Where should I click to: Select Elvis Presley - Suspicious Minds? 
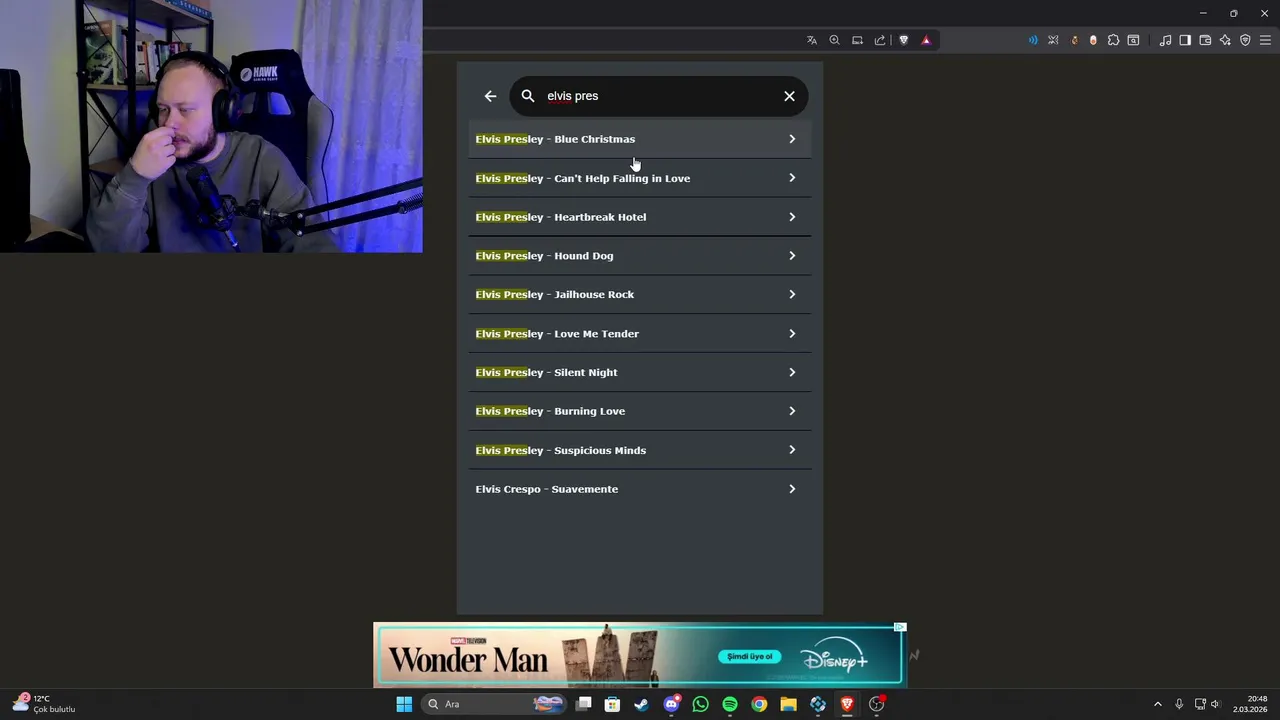(640, 450)
